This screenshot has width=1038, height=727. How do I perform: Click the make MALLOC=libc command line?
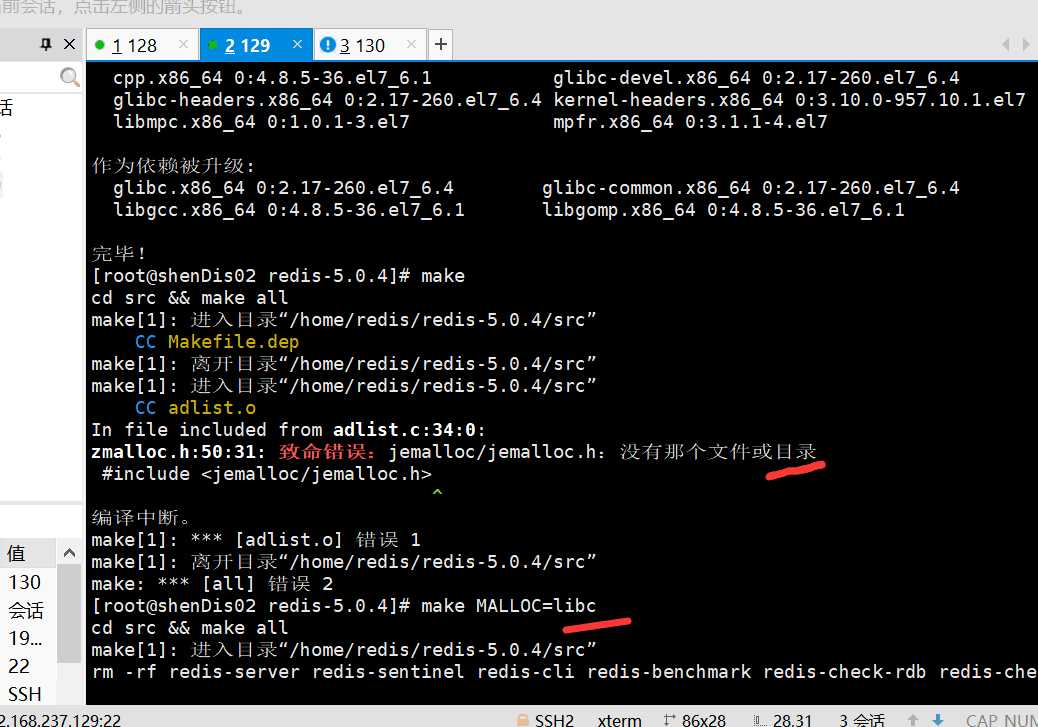[x=344, y=606]
